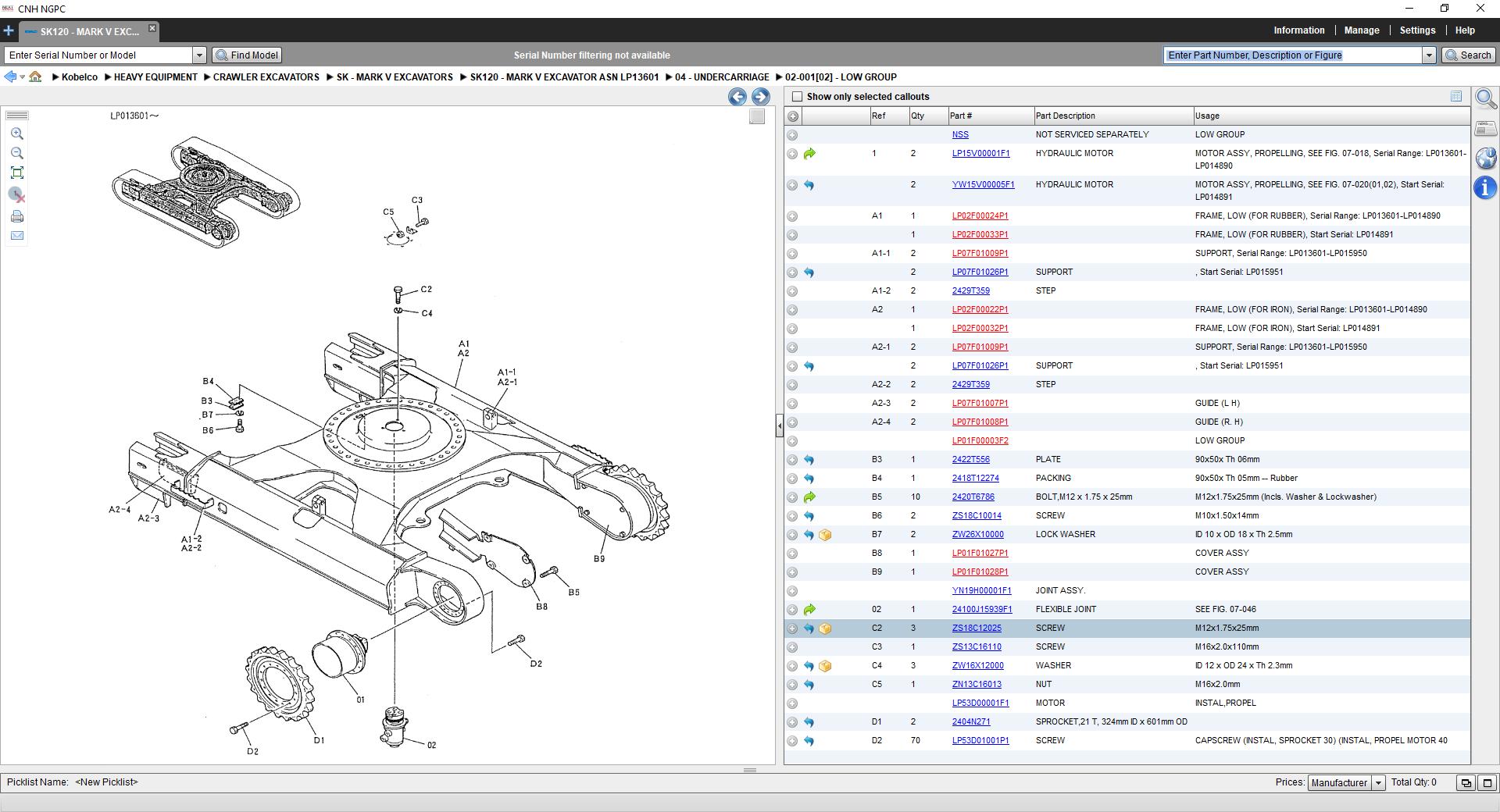Open the documents panel icon in the sidebar
This screenshot has height=812, width=1500.
(1485, 128)
